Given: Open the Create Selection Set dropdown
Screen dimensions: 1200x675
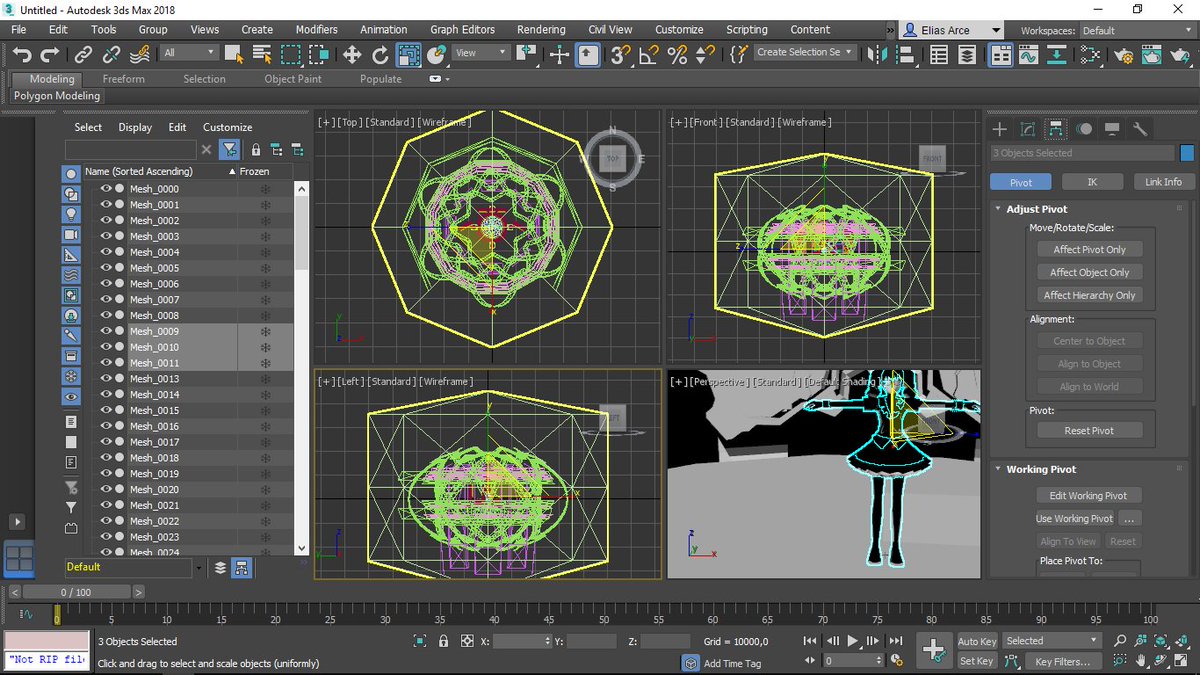Looking at the screenshot, I should tap(805, 52).
